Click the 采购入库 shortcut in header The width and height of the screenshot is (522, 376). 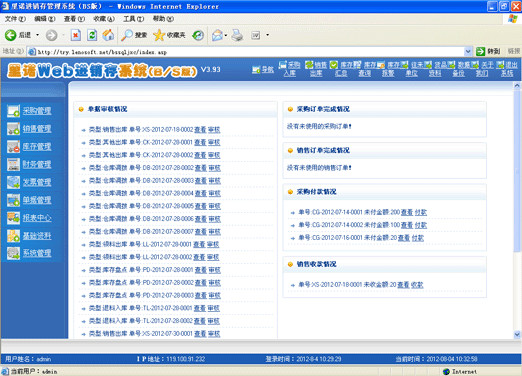(289, 69)
